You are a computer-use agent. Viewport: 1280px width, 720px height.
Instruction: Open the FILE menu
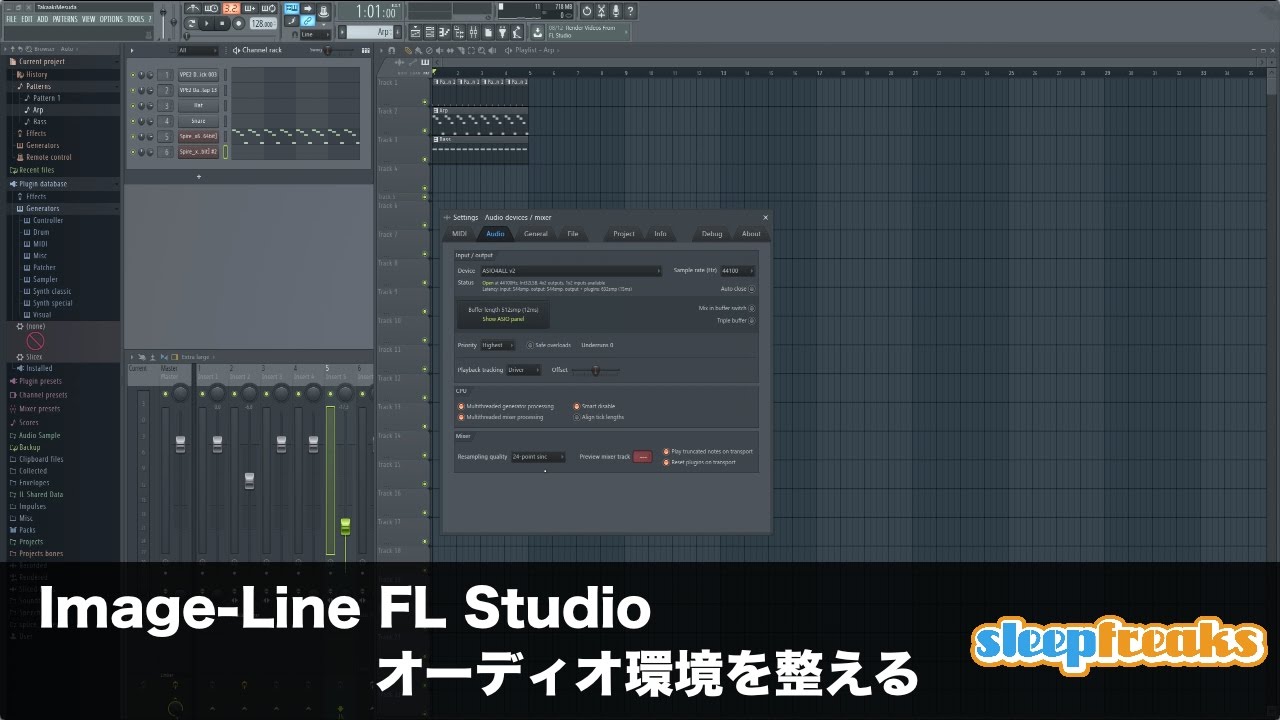(11, 19)
